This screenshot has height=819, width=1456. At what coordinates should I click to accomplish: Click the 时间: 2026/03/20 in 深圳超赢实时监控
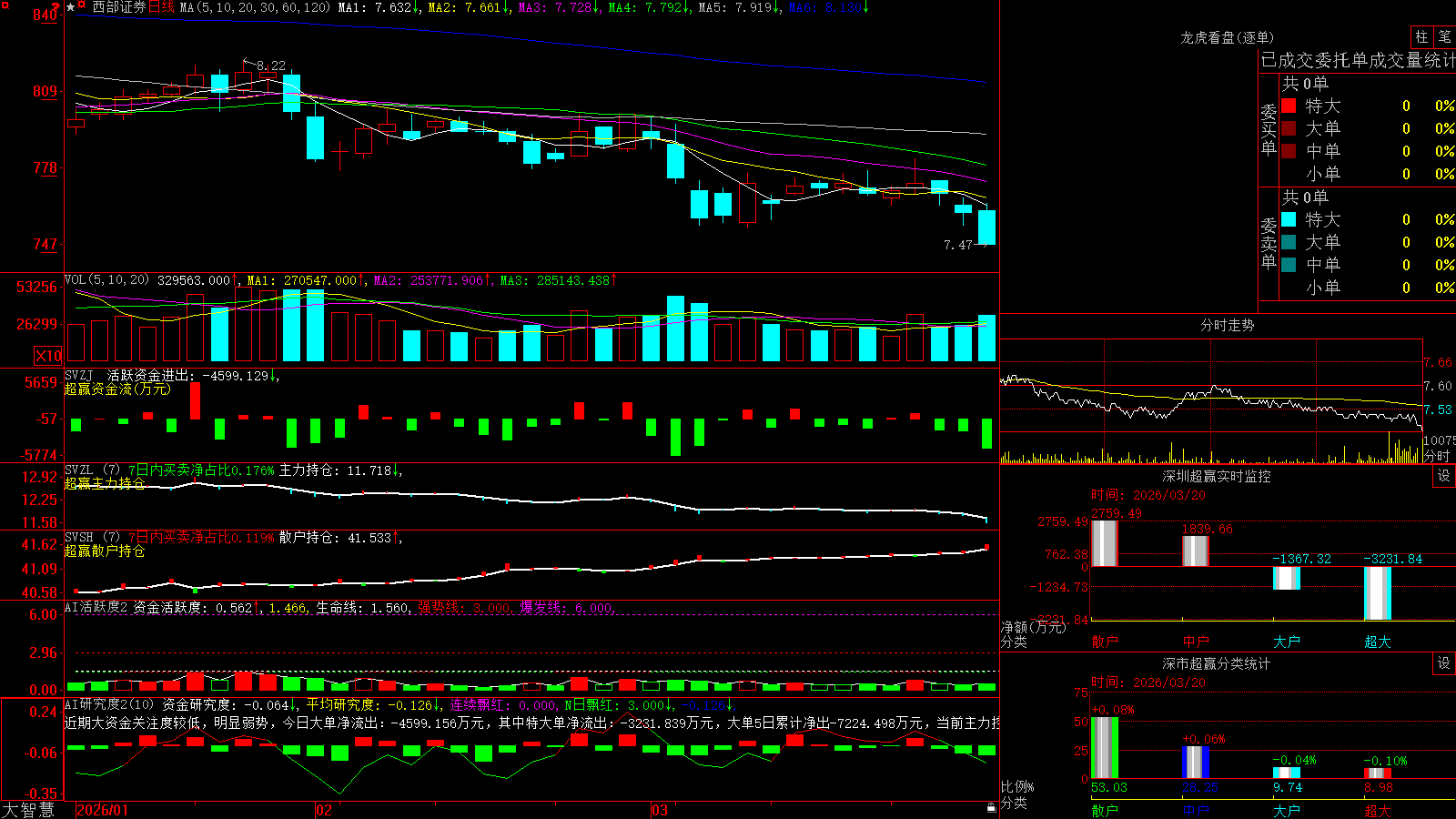[1148, 495]
